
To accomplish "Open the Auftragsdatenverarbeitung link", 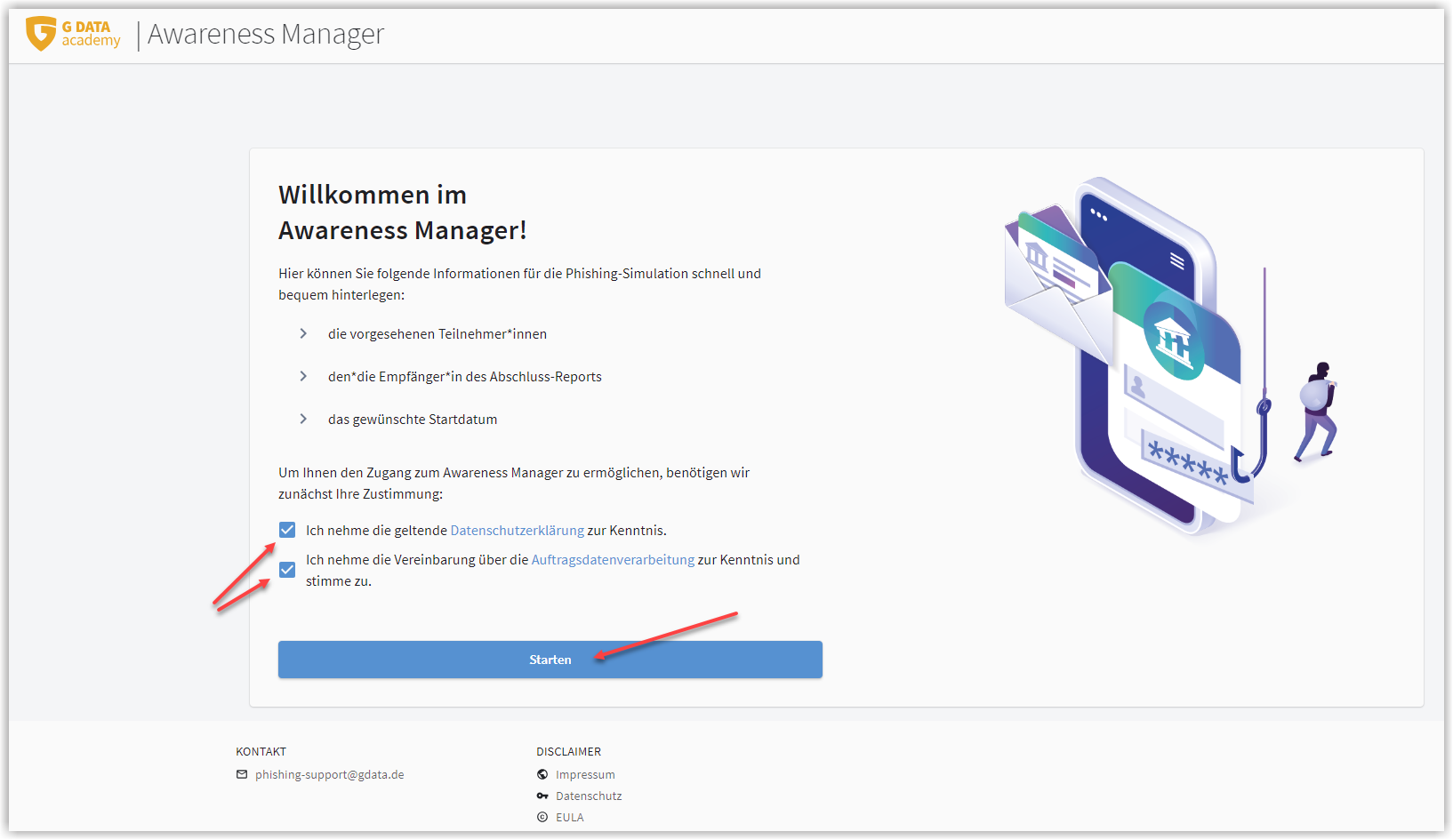I will click(x=613, y=559).
